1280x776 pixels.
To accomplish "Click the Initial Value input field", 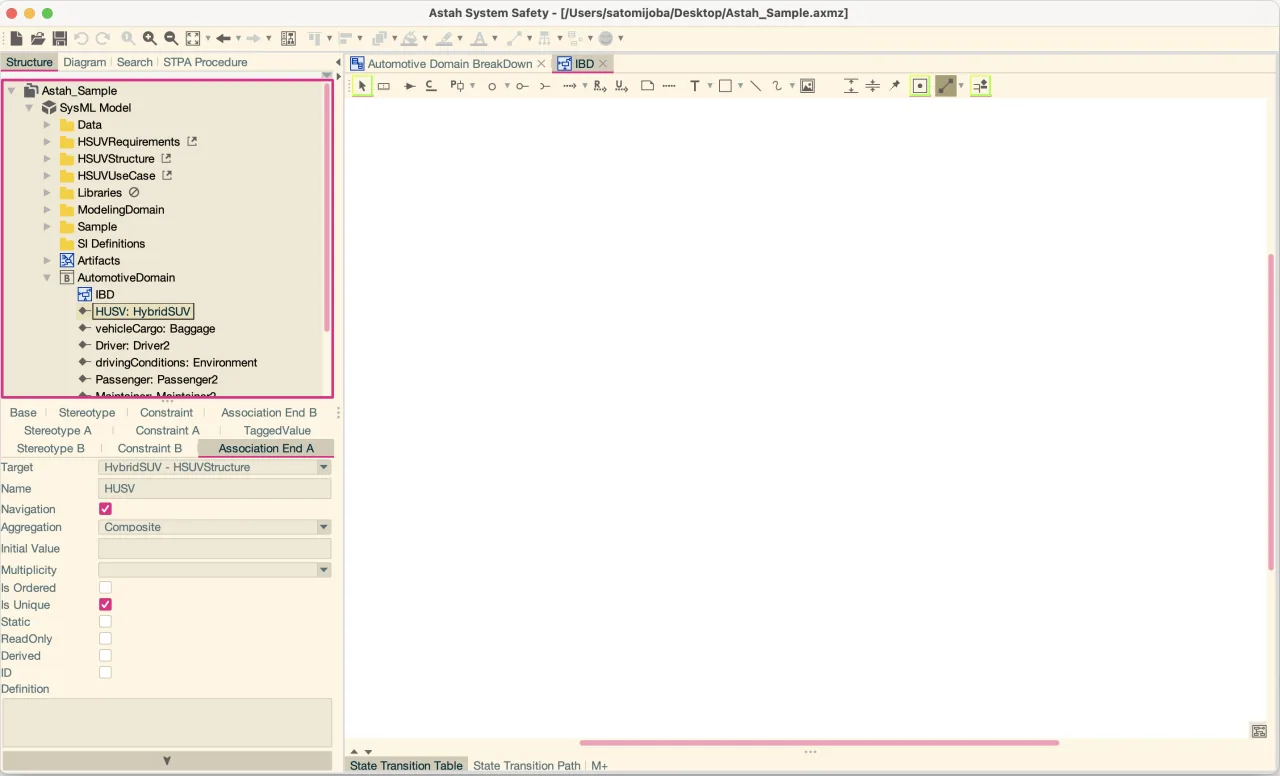I will [214, 549].
